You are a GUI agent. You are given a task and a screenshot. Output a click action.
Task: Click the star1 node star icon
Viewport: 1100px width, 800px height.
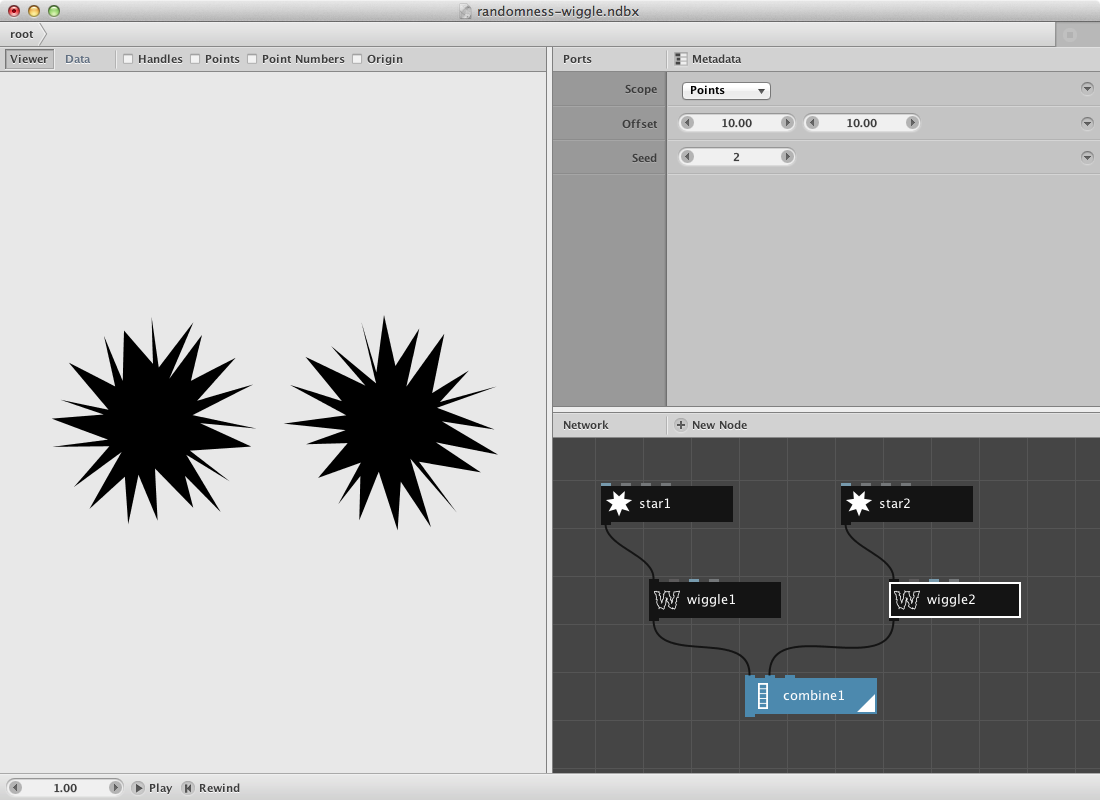point(619,503)
